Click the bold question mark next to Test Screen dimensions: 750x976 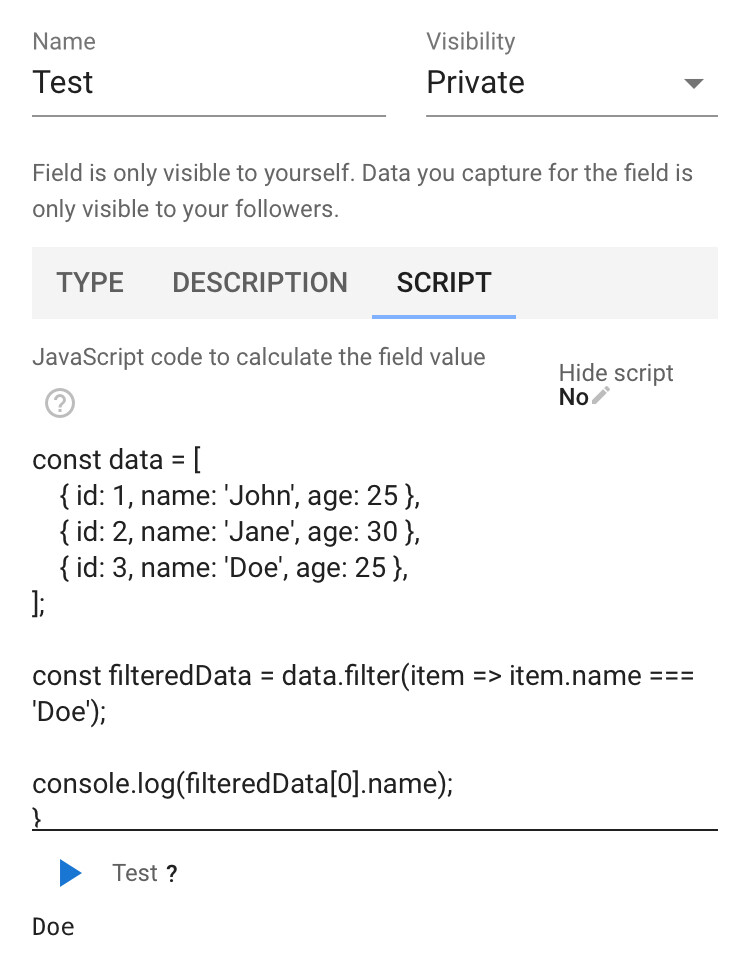172,873
